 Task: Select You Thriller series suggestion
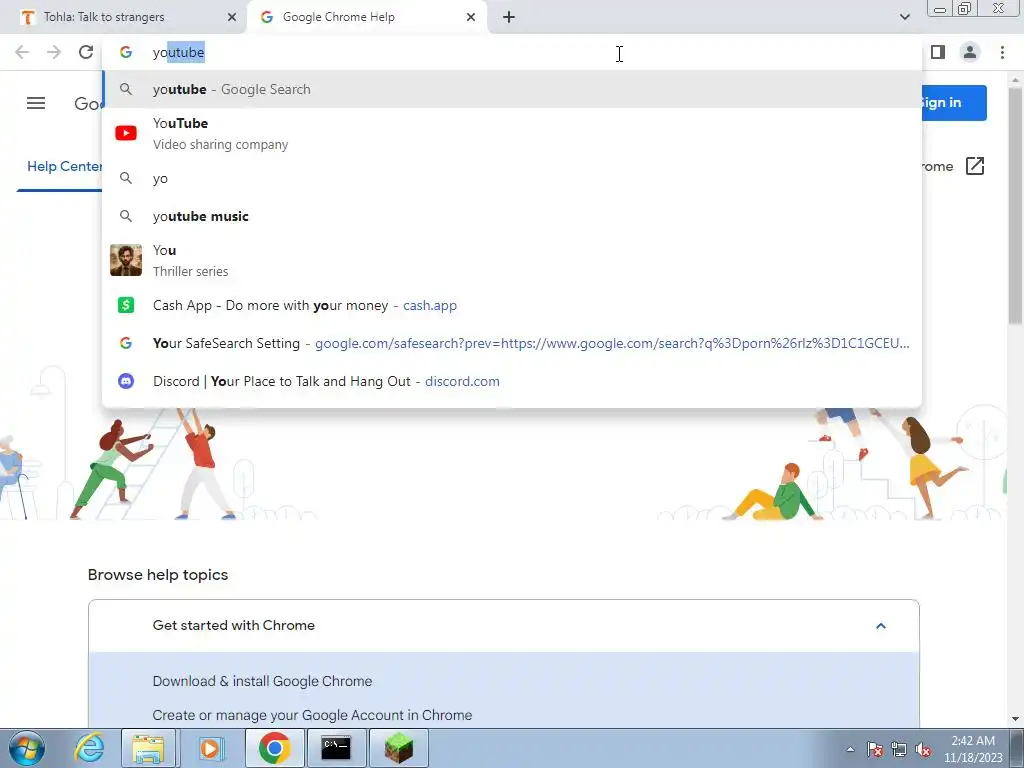(x=512, y=260)
